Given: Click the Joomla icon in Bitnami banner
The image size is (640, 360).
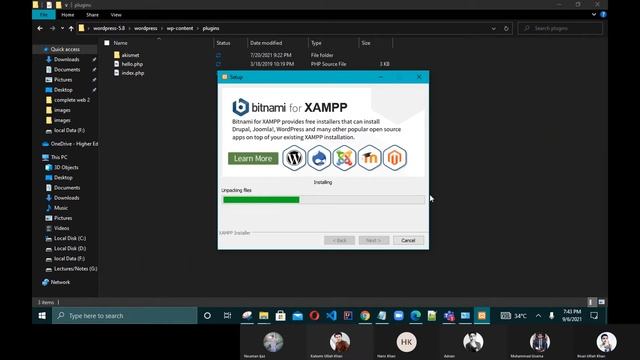Looking at the screenshot, I should click(344, 158).
